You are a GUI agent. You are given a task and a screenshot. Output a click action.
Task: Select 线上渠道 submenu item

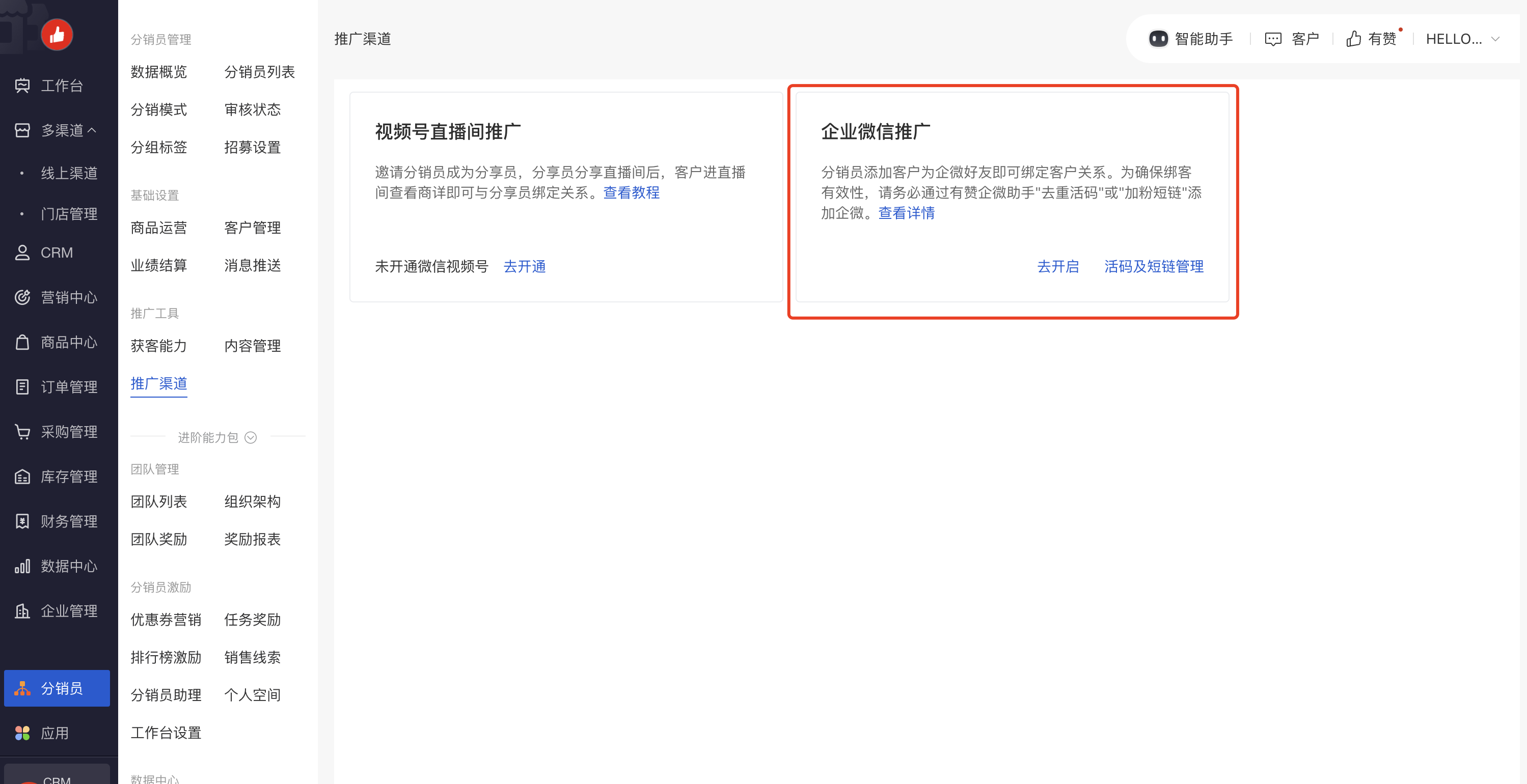pyautogui.click(x=69, y=173)
